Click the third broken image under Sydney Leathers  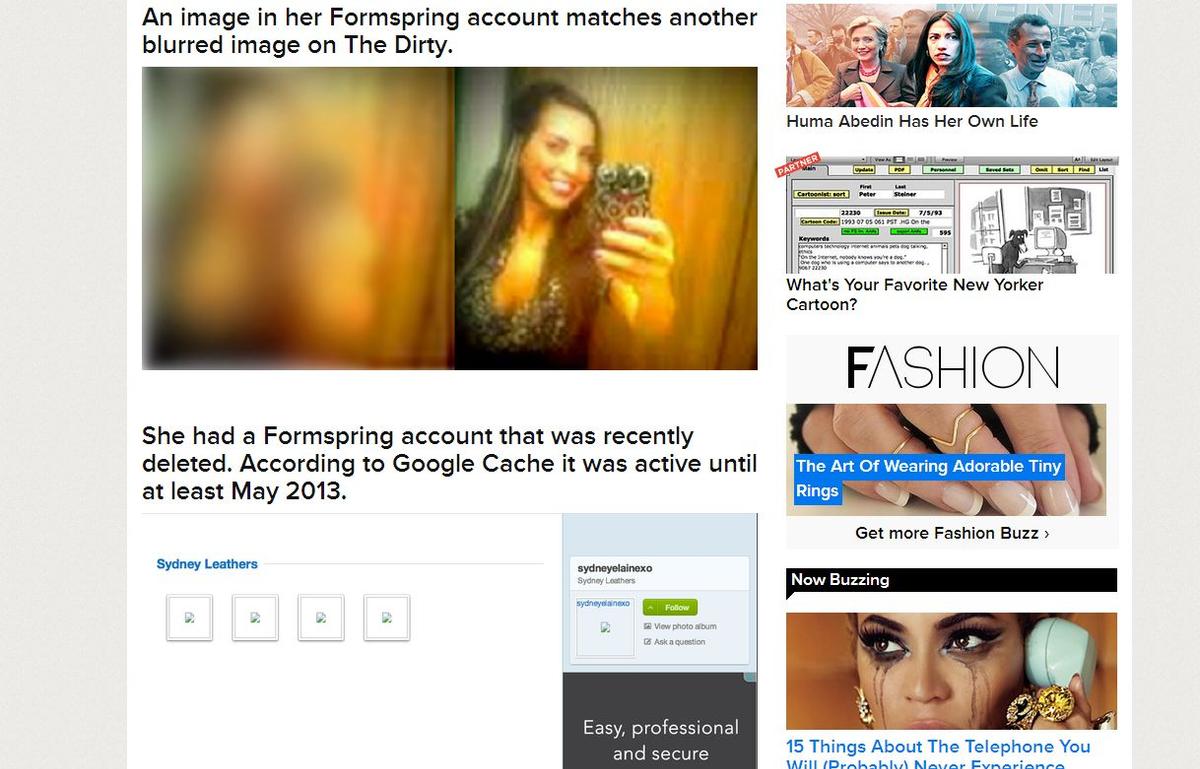click(321, 618)
